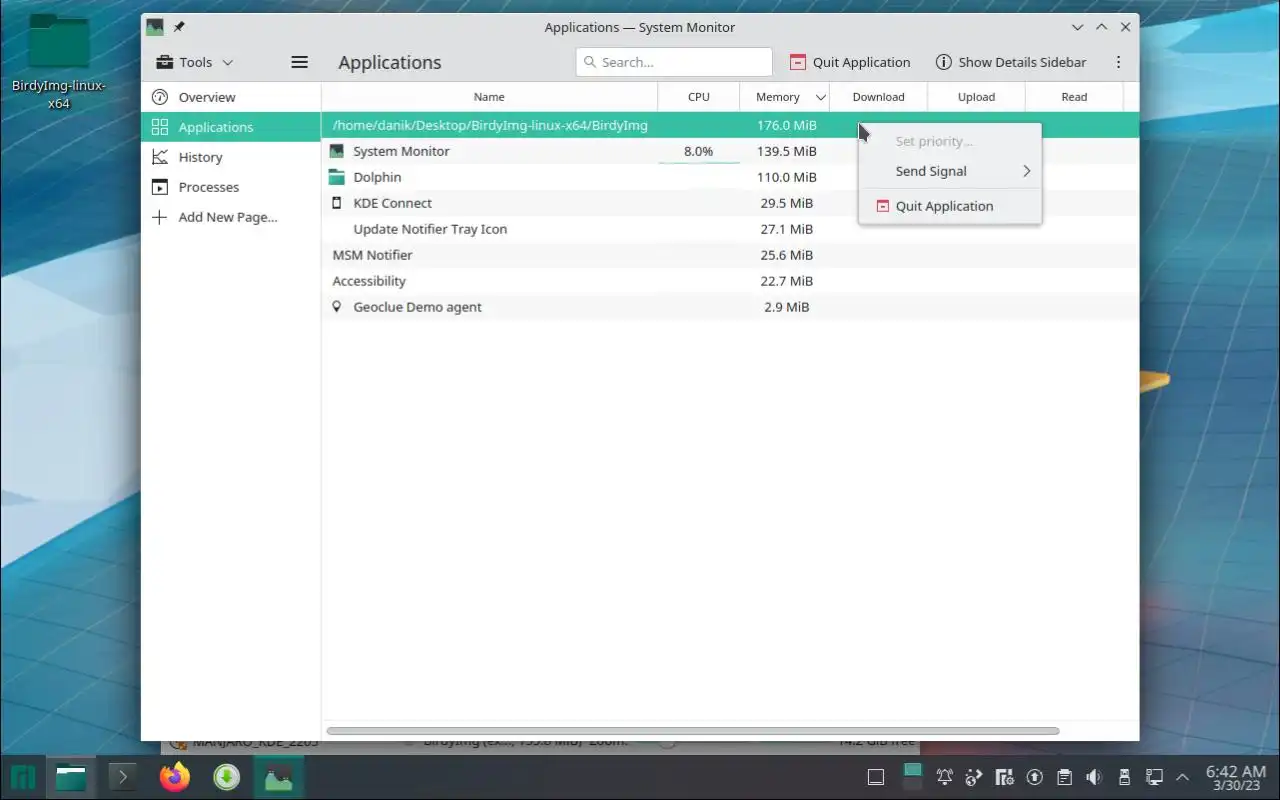The height and width of the screenshot is (800, 1280).
Task: Select the Applications sidebar page
Action: tap(231, 127)
